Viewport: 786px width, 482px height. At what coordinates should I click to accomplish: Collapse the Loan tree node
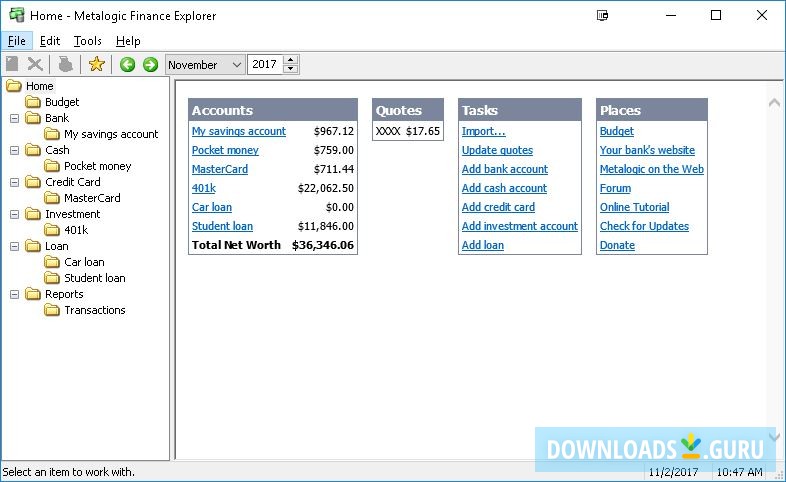click(x=15, y=246)
